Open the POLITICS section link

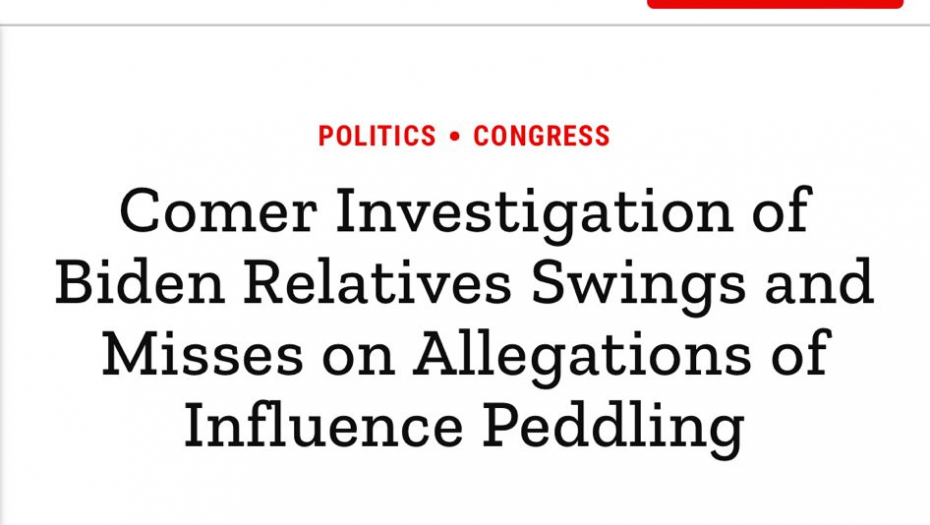pos(377,136)
